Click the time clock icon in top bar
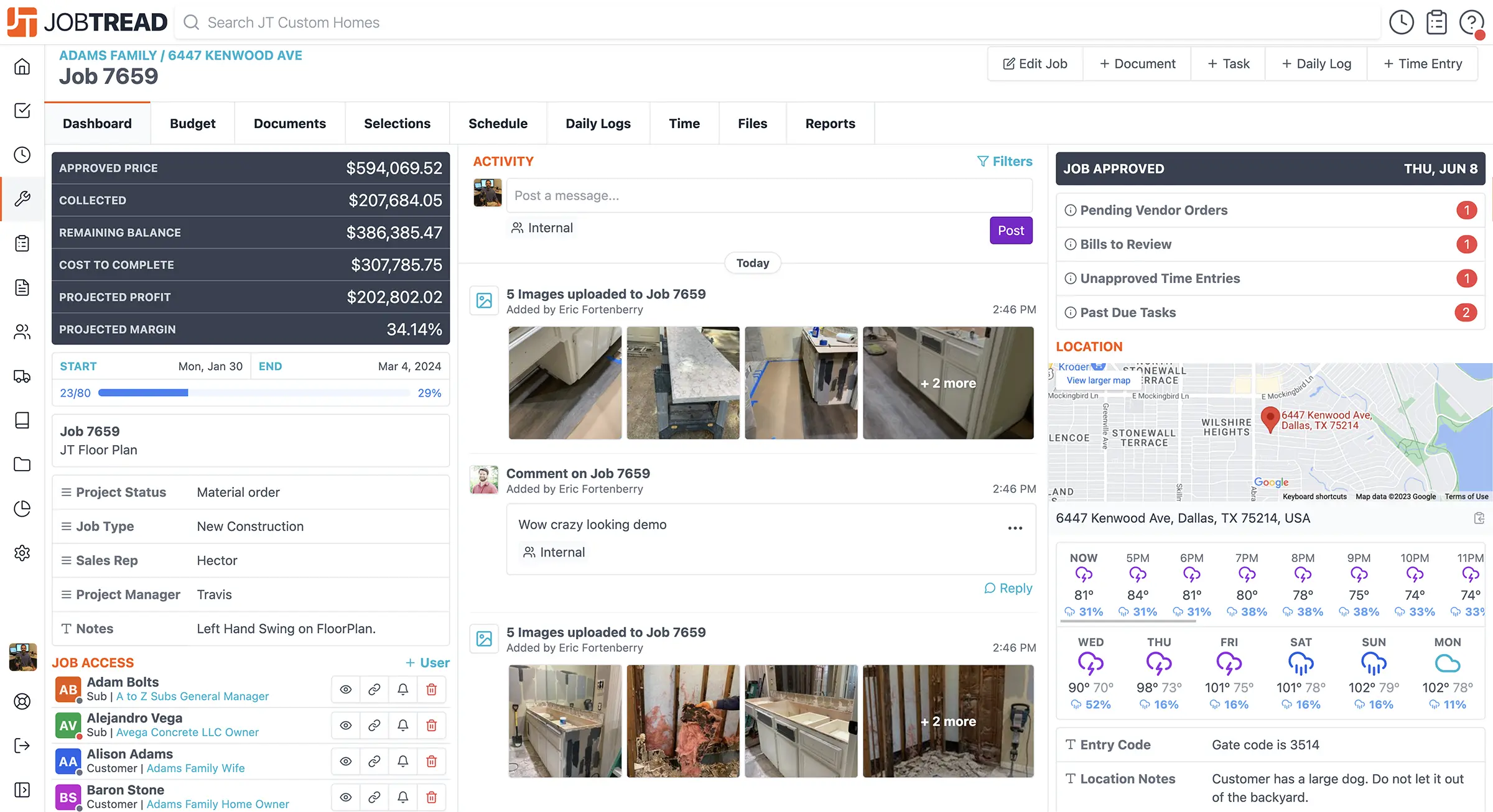 coord(1401,22)
